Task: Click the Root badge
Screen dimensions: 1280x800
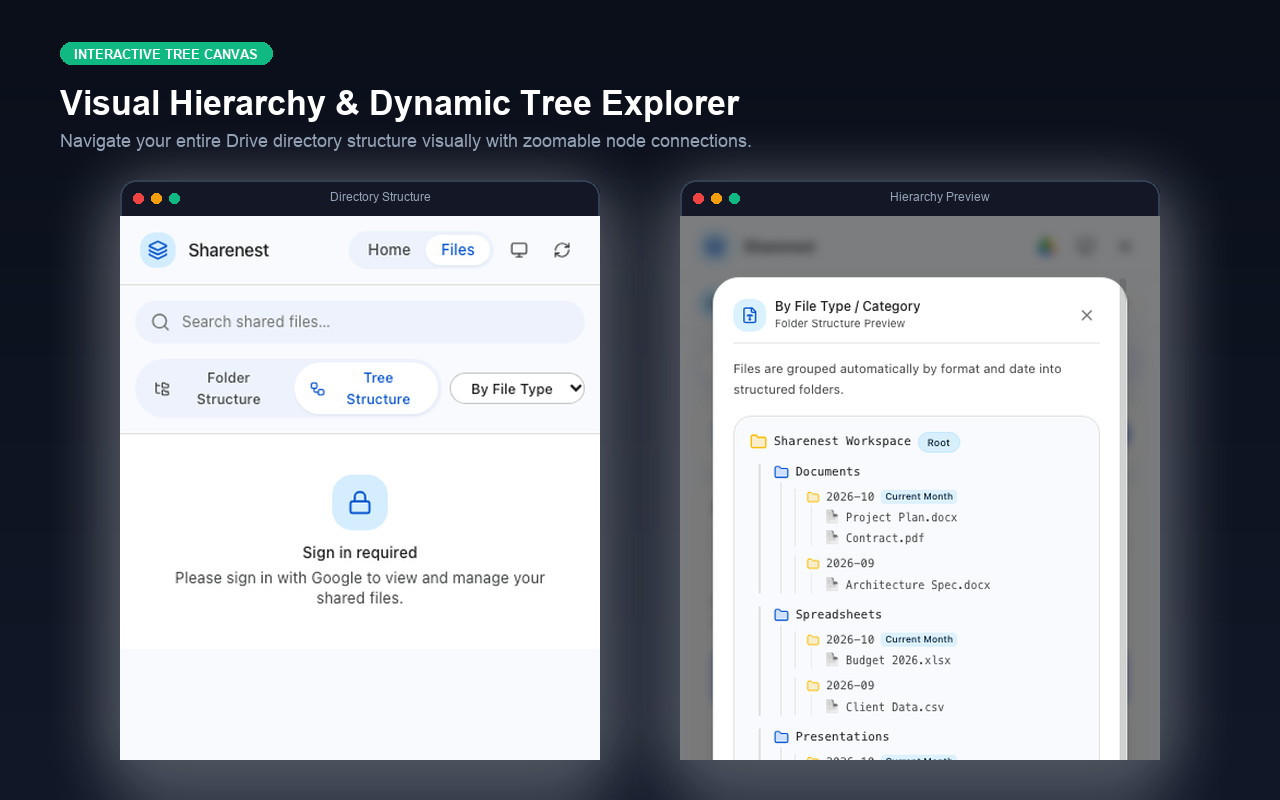Action: 939,442
